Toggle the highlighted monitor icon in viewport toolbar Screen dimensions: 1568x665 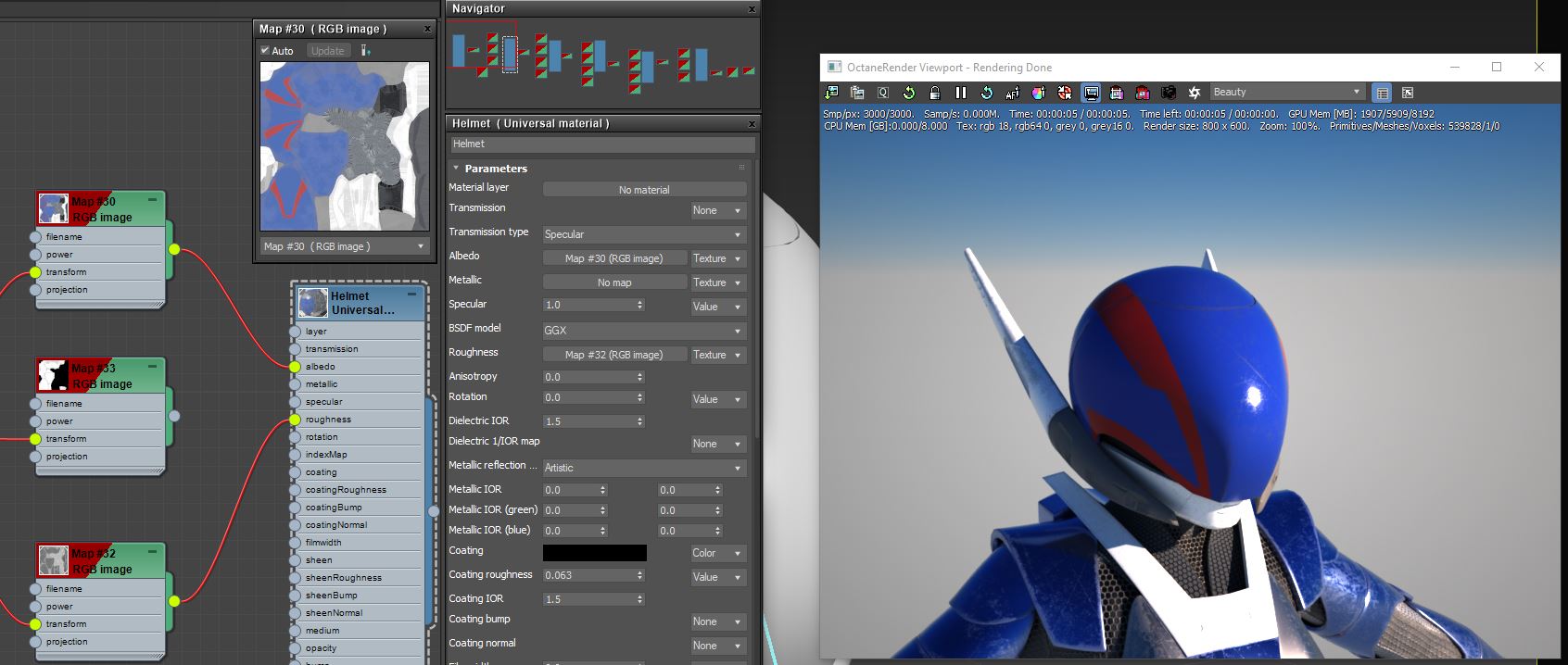pyautogui.click(x=1091, y=93)
